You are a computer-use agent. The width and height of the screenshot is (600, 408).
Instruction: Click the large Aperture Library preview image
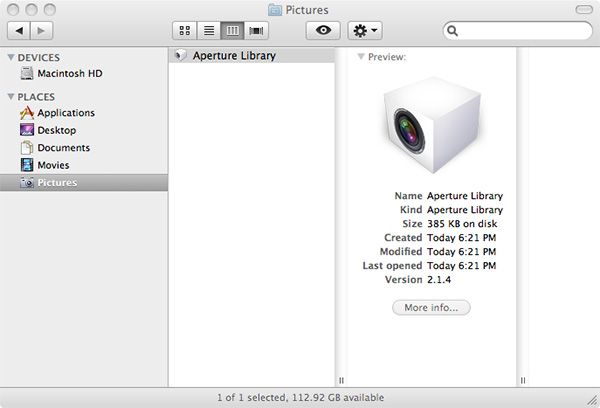click(x=432, y=125)
